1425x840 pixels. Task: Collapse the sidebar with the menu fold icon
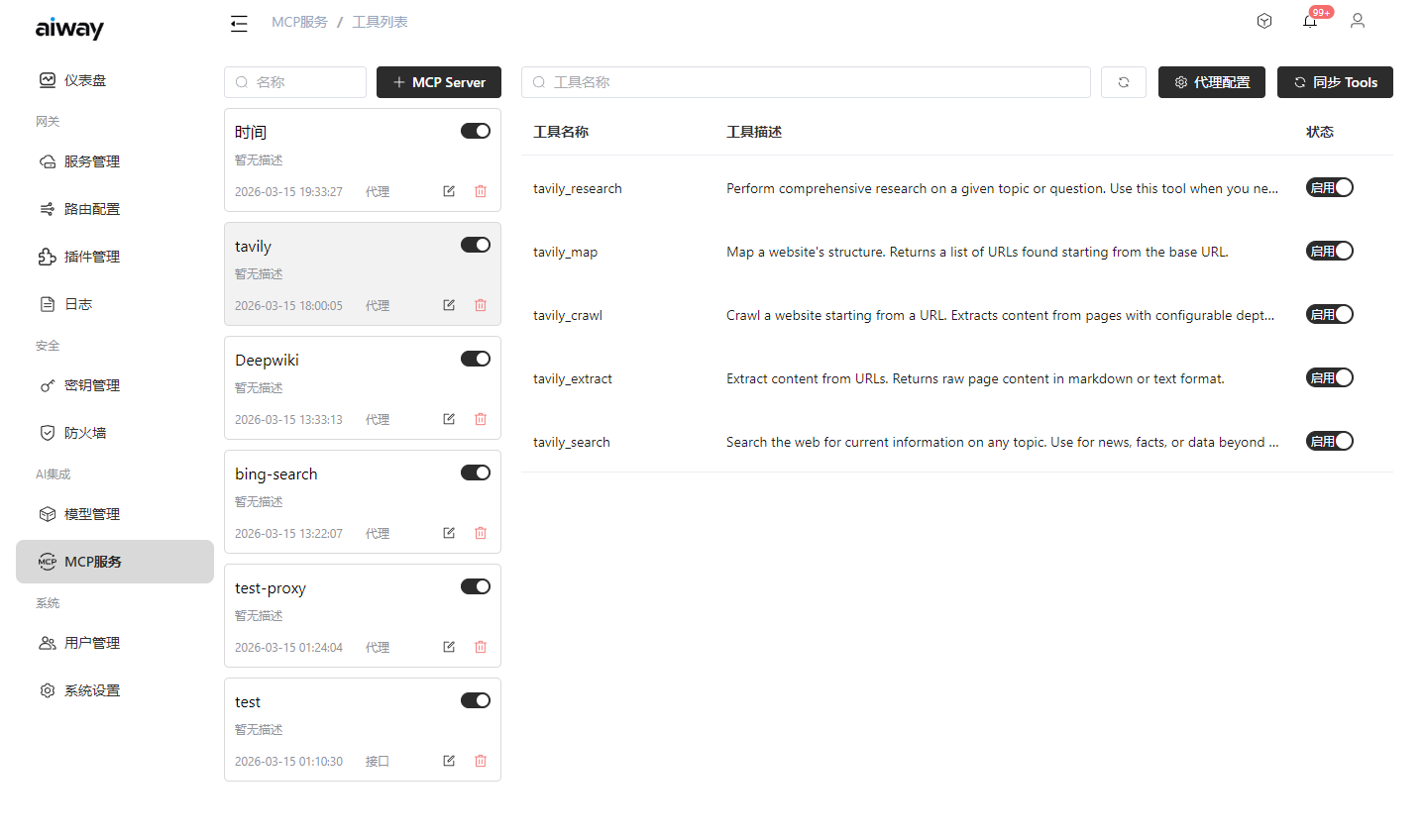tap(239, 23)
